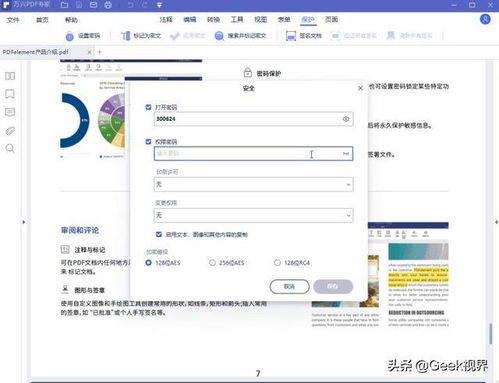499x383 pixels.
Task: Expand the right panel with arrow handle
Action: [496, 222]
